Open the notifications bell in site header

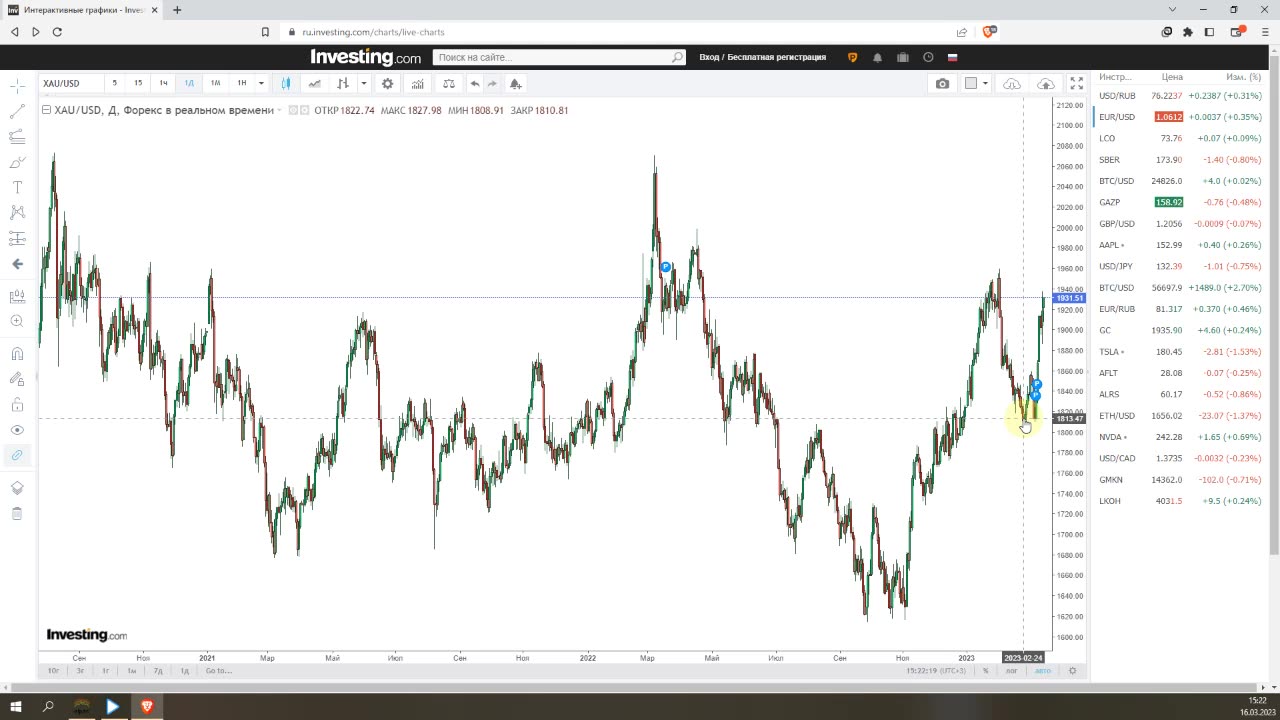coord(877,57)
